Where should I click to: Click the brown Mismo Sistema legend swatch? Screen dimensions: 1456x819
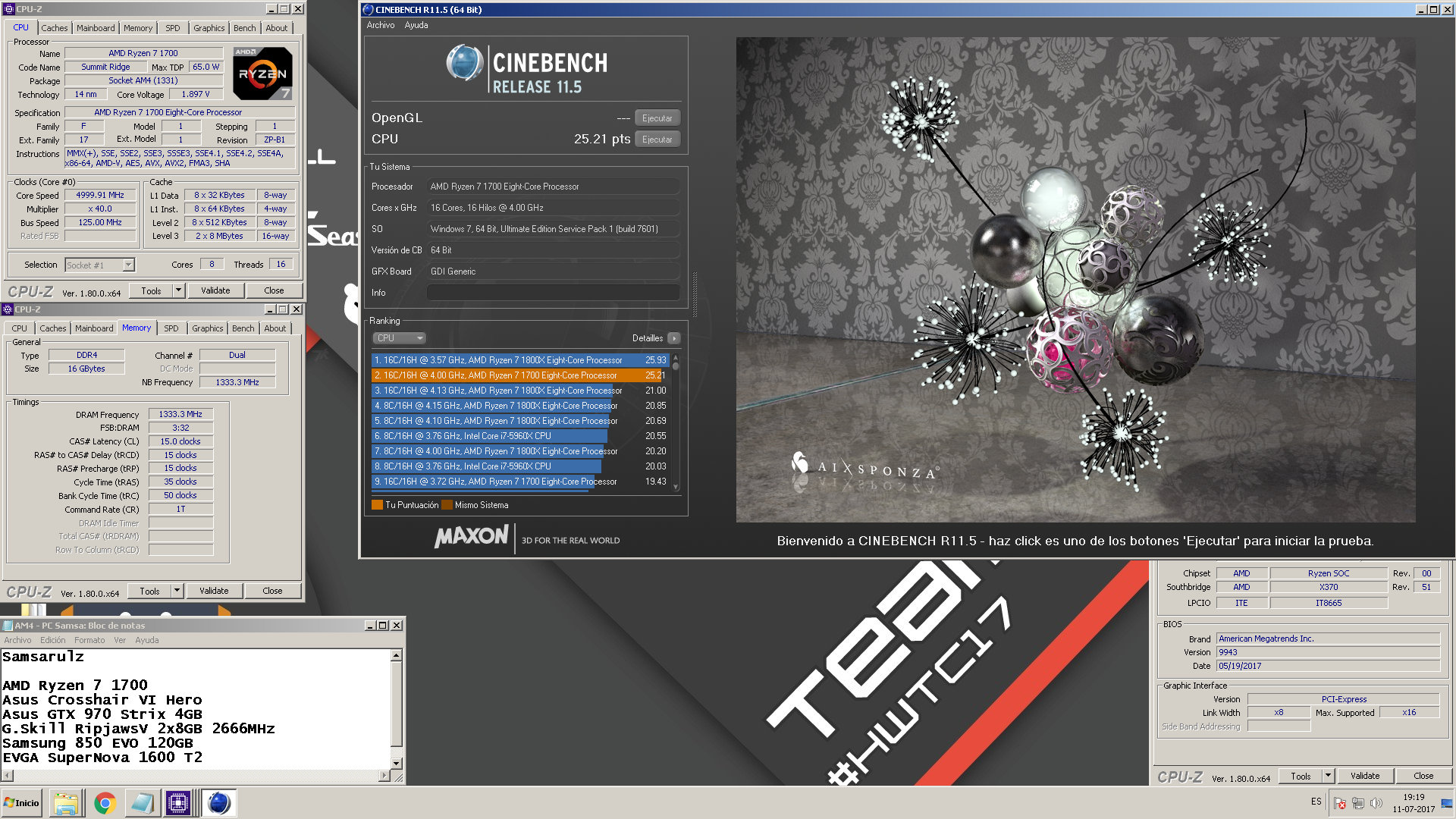pyautogui.click(x=447, y=505)
